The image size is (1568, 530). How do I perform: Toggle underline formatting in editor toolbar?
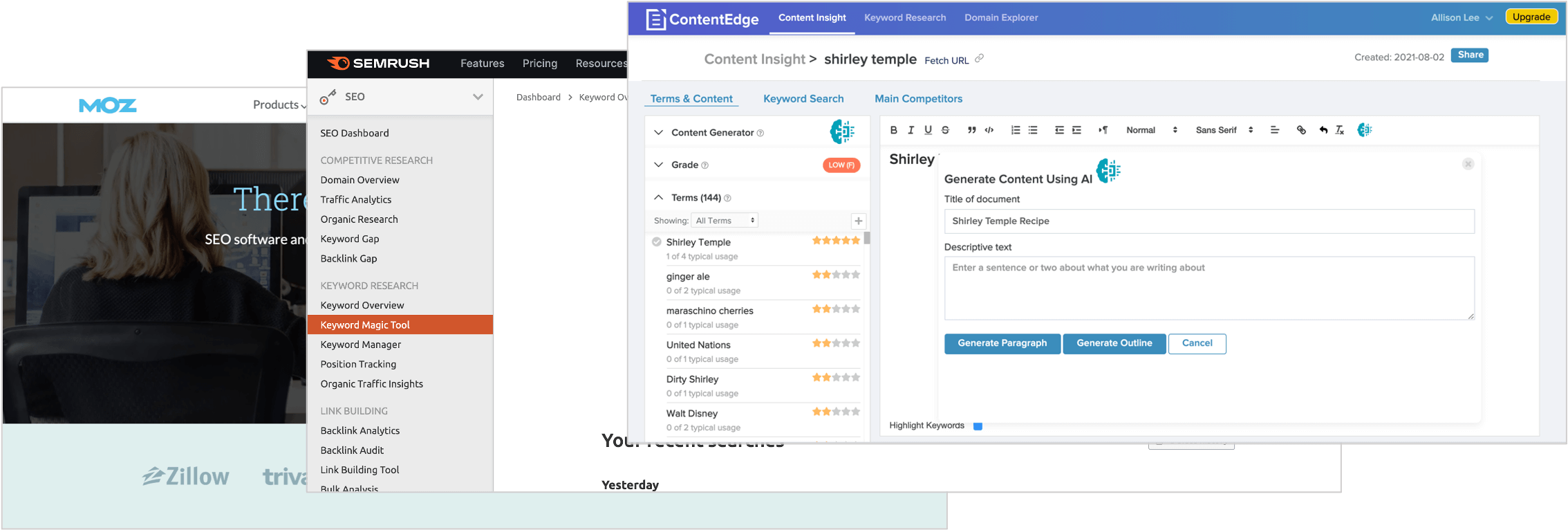point(928,130)
